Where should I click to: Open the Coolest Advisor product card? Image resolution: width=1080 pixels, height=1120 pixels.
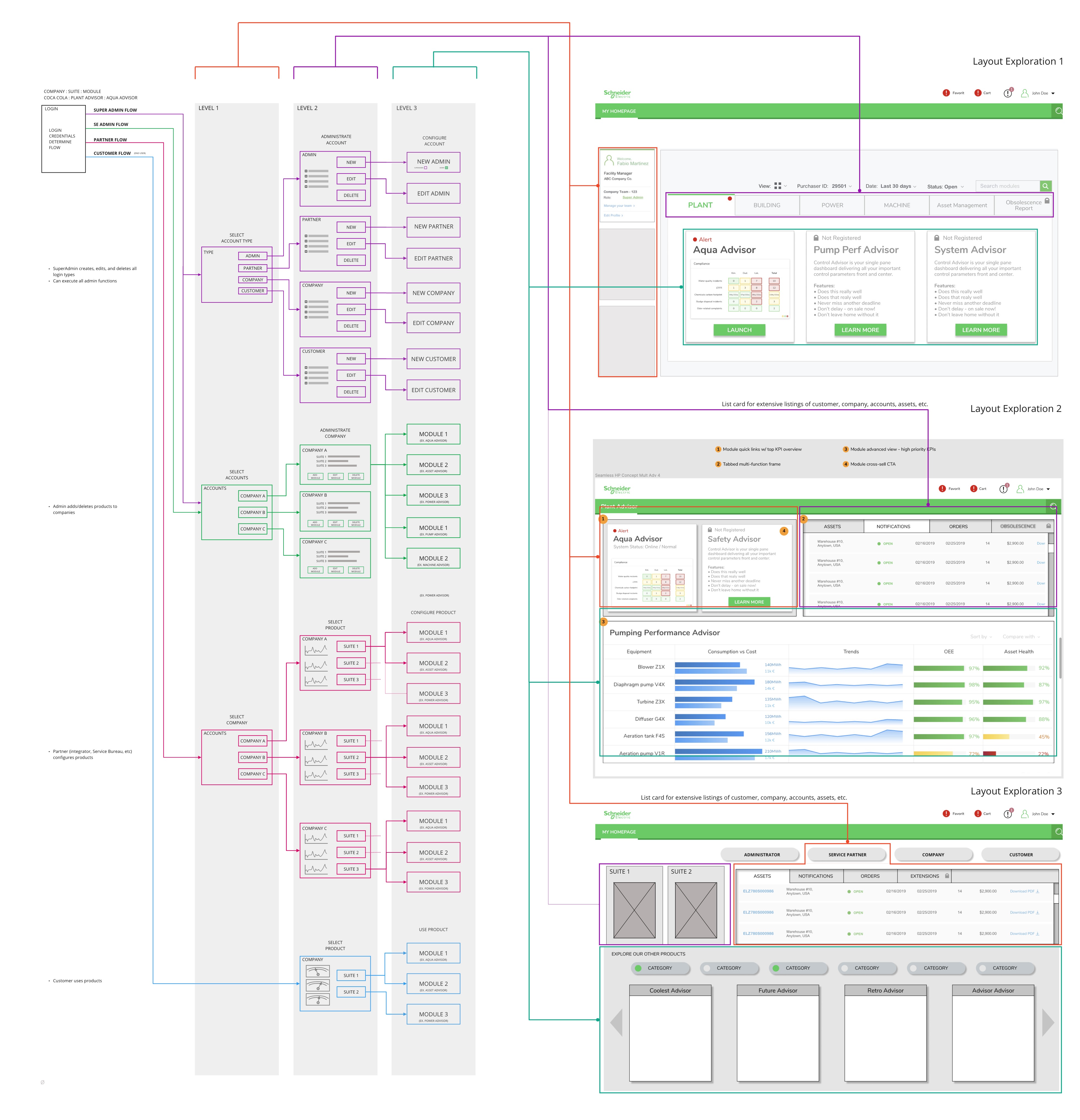[670, 1033]
